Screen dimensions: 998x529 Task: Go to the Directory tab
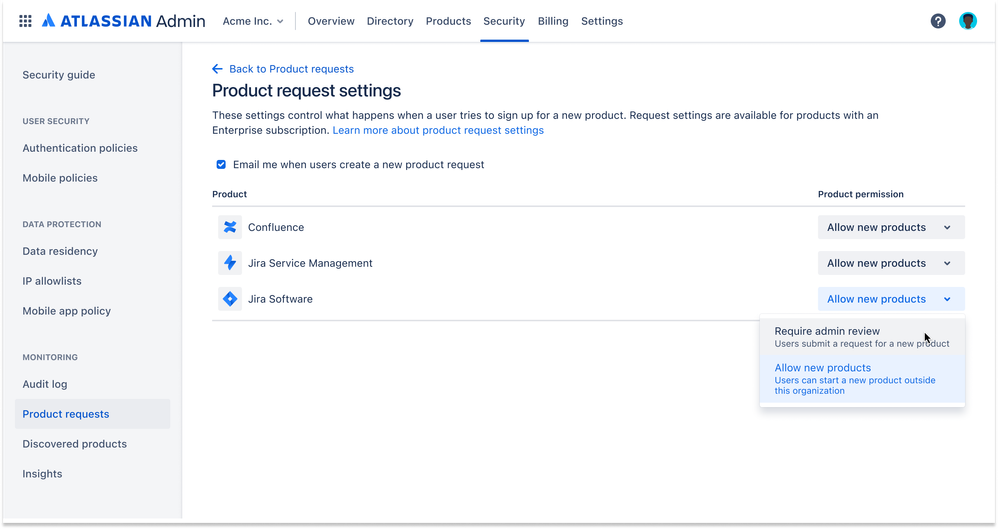390,21
